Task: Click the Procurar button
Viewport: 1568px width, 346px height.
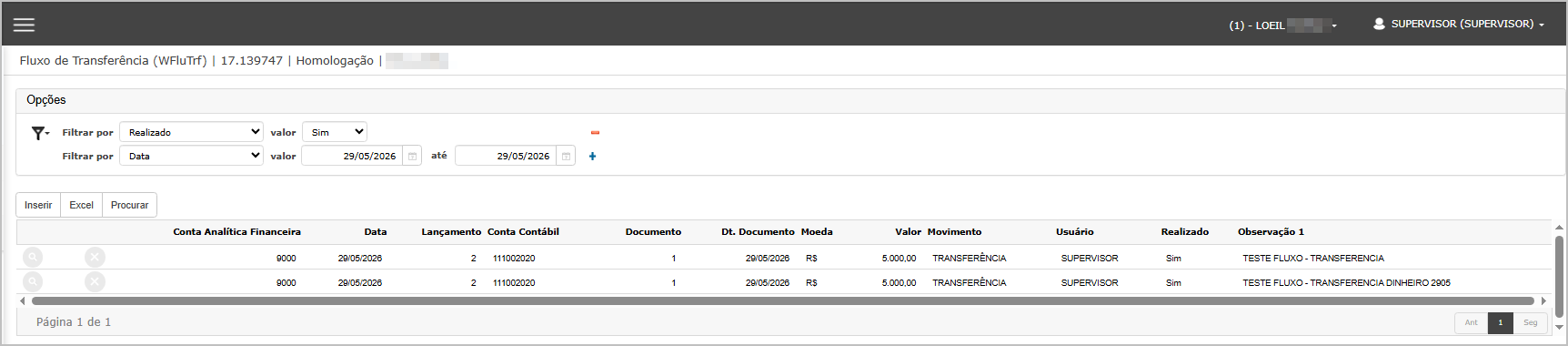Action: (x=129, y=205)
